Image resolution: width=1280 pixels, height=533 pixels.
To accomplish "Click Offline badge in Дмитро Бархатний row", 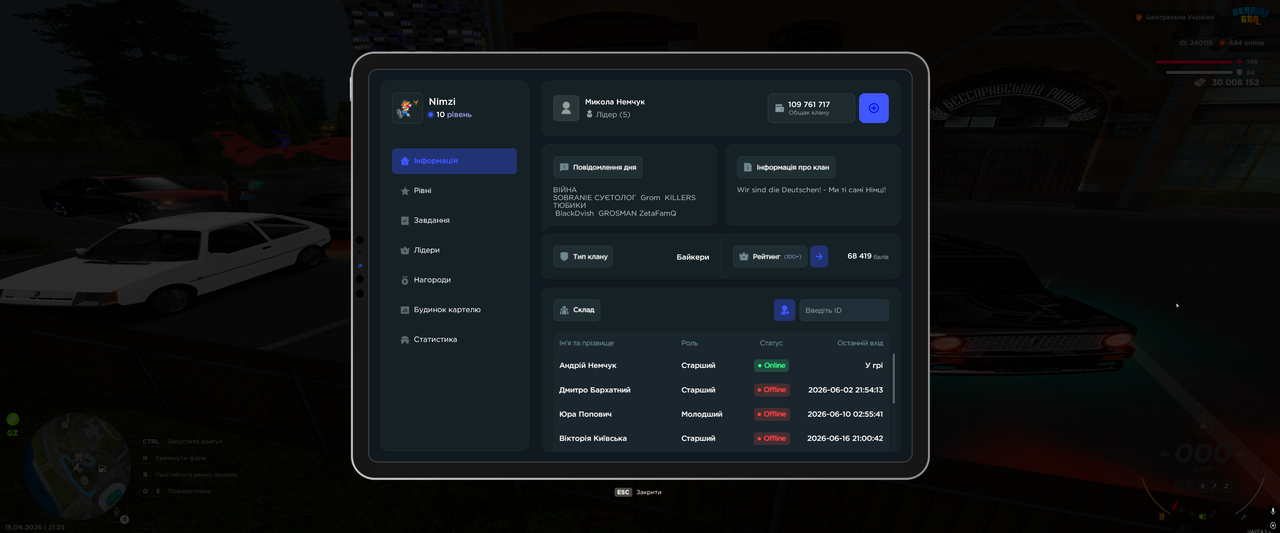I will coord(771,390).
